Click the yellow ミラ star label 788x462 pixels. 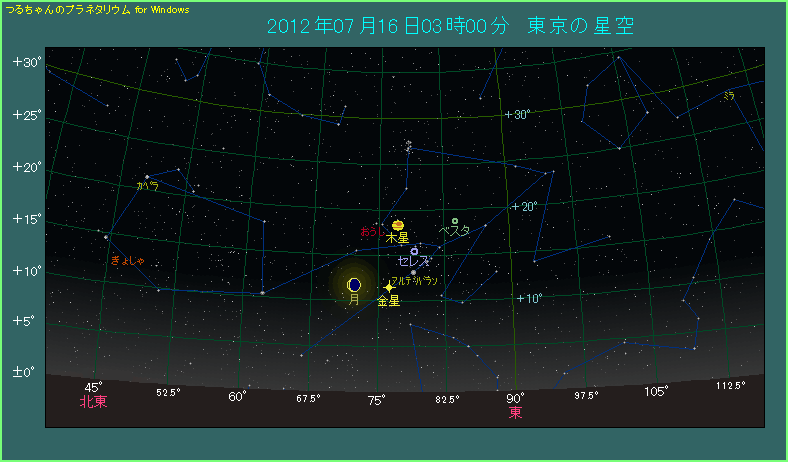(x=729, y=96)
